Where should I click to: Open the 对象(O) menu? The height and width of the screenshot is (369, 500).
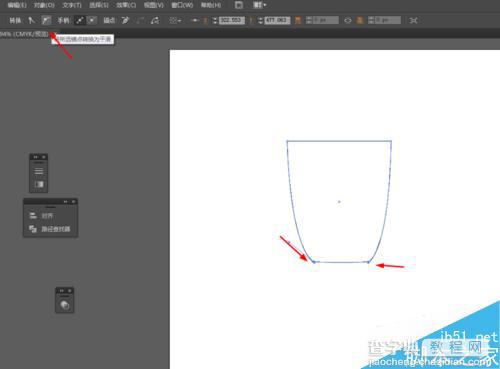44,5
